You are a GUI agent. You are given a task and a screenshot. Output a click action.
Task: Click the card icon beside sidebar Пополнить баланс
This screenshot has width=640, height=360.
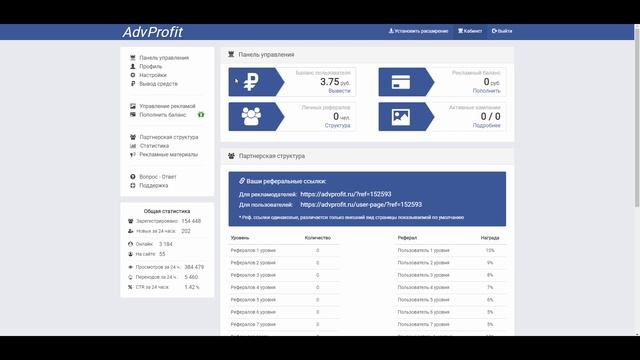click(x=133, y=115)
